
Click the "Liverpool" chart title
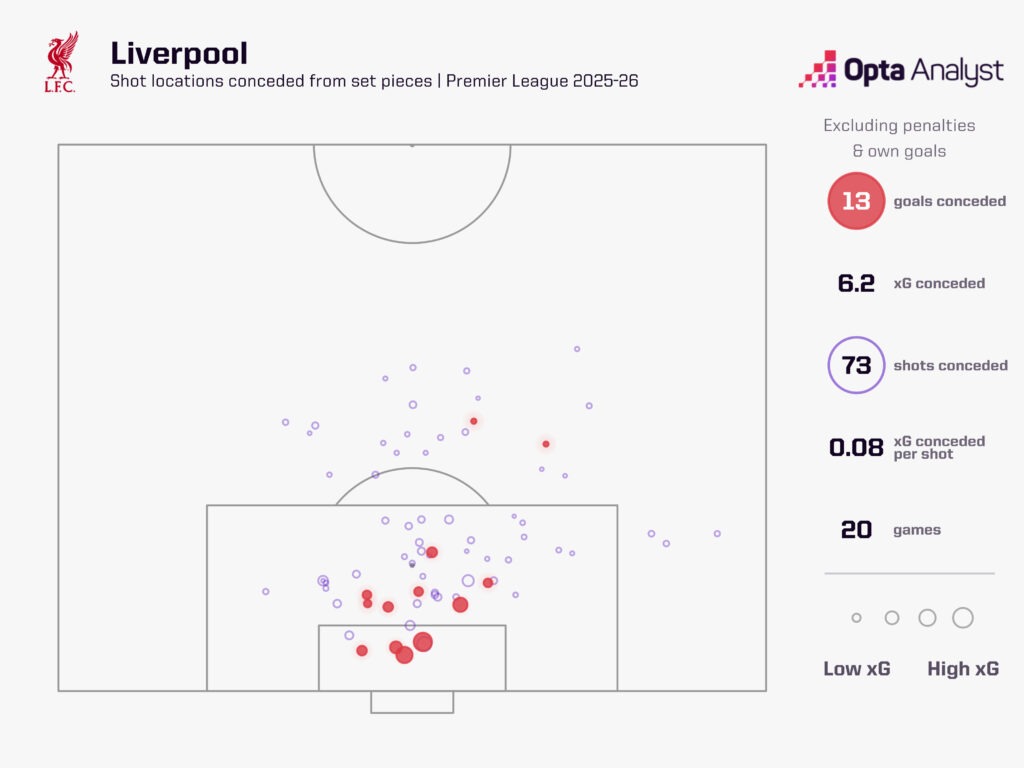[179, 53]
